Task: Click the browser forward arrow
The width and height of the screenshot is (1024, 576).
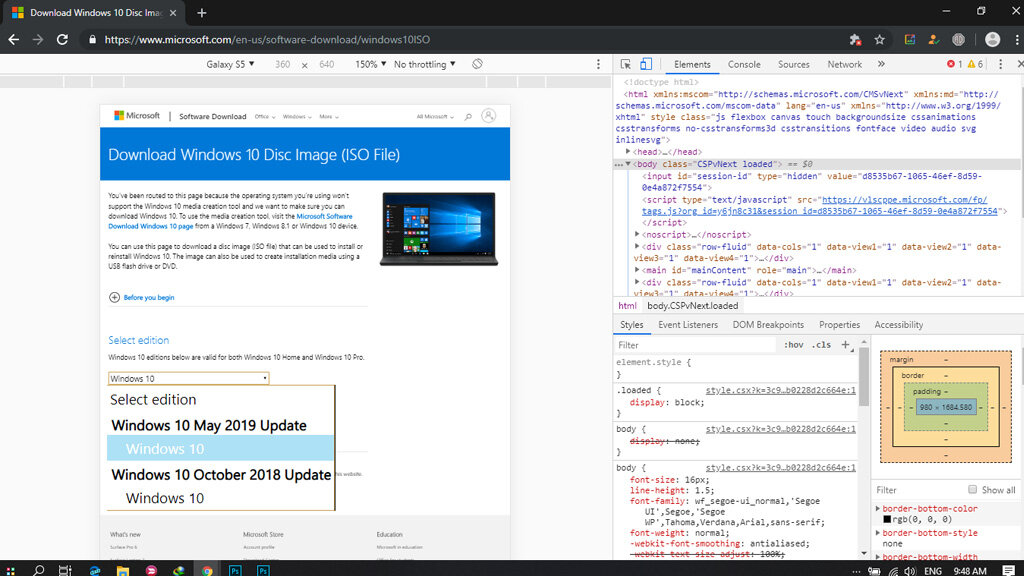Action: coord(38,40)
